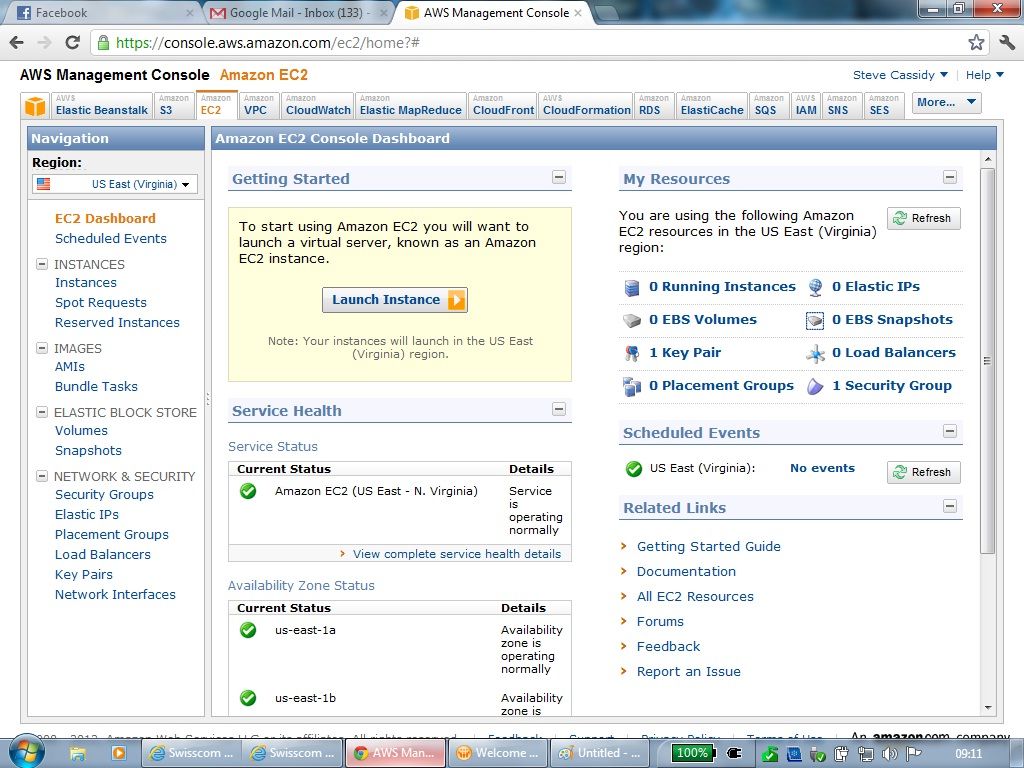Image resolution: width=1024 pixels, height=768 pixels.
Task: Collapse the My Resources panel
Action: pyautogui.click(x=950, y=177)
